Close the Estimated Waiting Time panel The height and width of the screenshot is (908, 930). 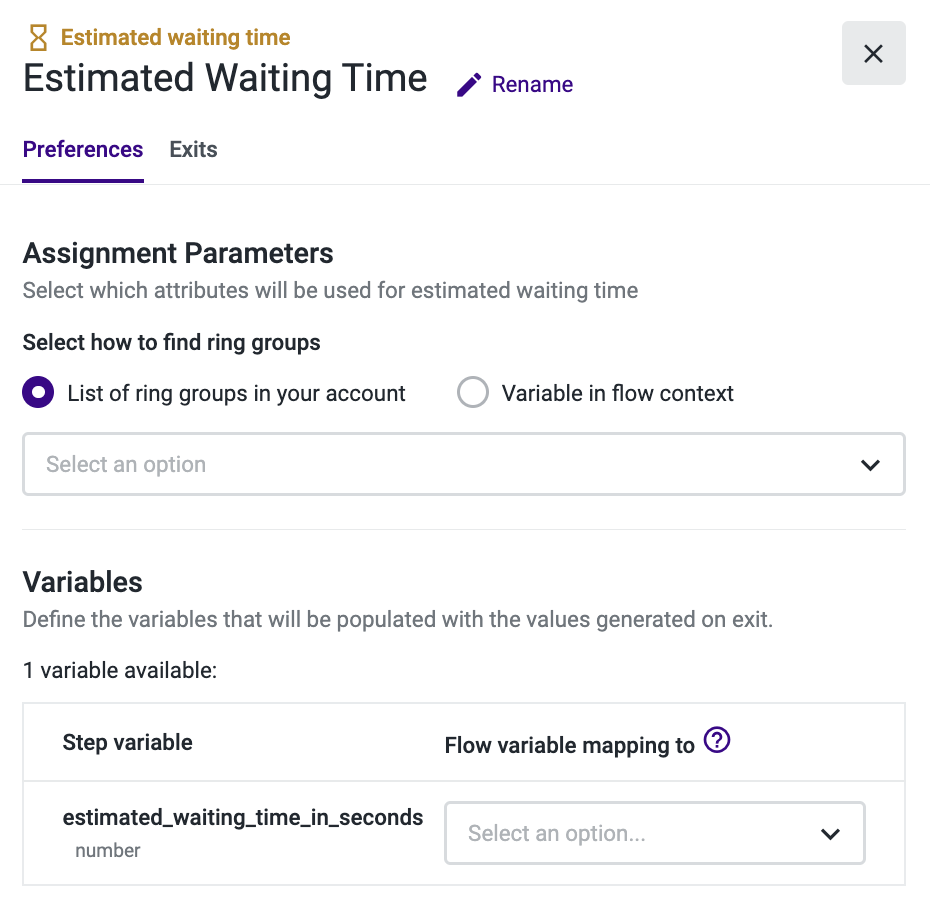click(x=873, y=53)
